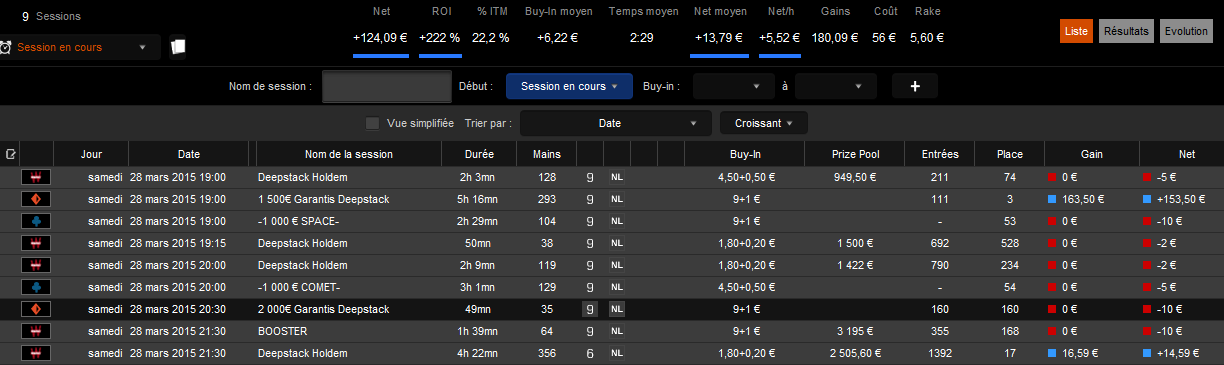The height and width of the screenshot is (365, 1224).
Task: Click the NL badge in the -1 000 € SPACE- row
Action: [x=617, y=221]
